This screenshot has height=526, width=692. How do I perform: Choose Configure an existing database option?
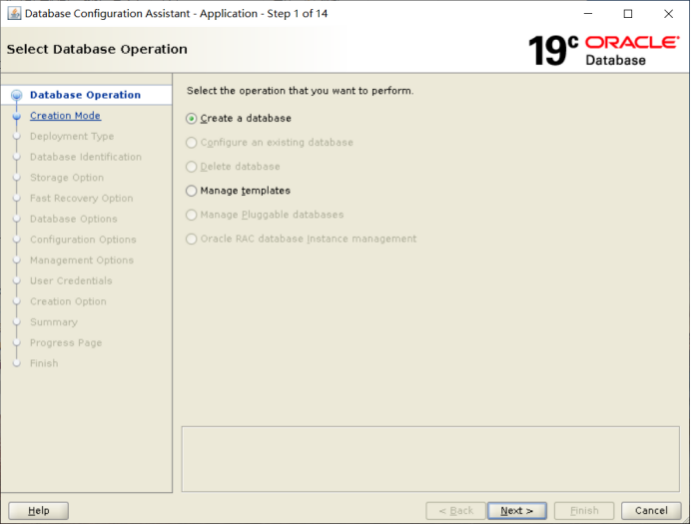(x=269, y=143)
